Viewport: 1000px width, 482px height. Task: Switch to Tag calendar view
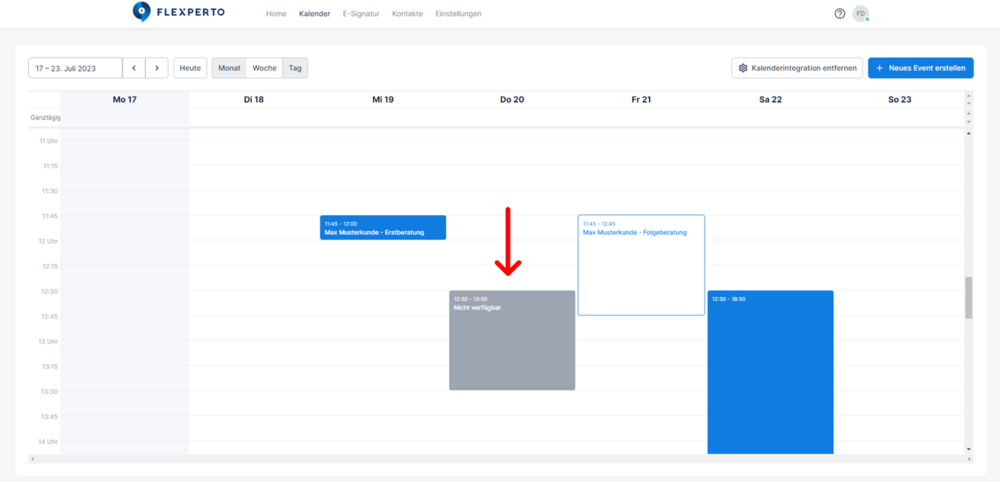coord(295,68)
